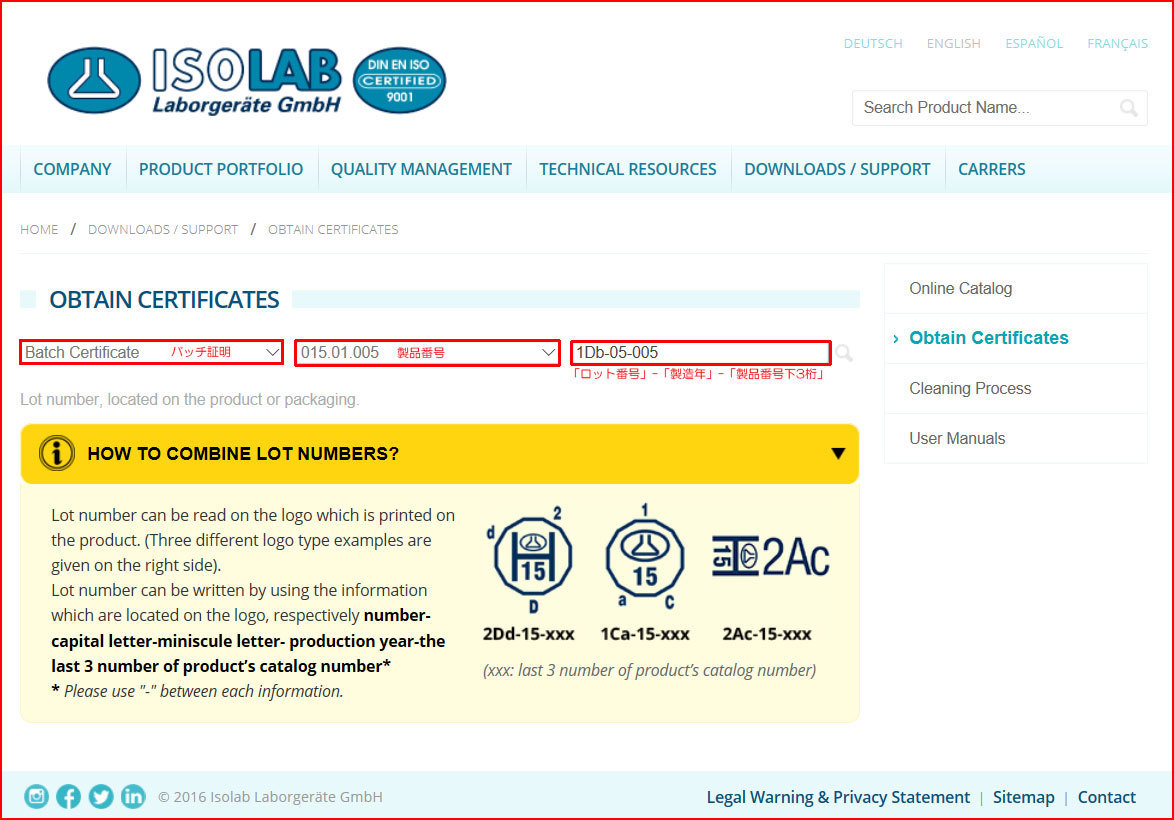Viewport: 1174px width, 820px height.
Task: Click the yellow info icon
Action: point(57,453)
